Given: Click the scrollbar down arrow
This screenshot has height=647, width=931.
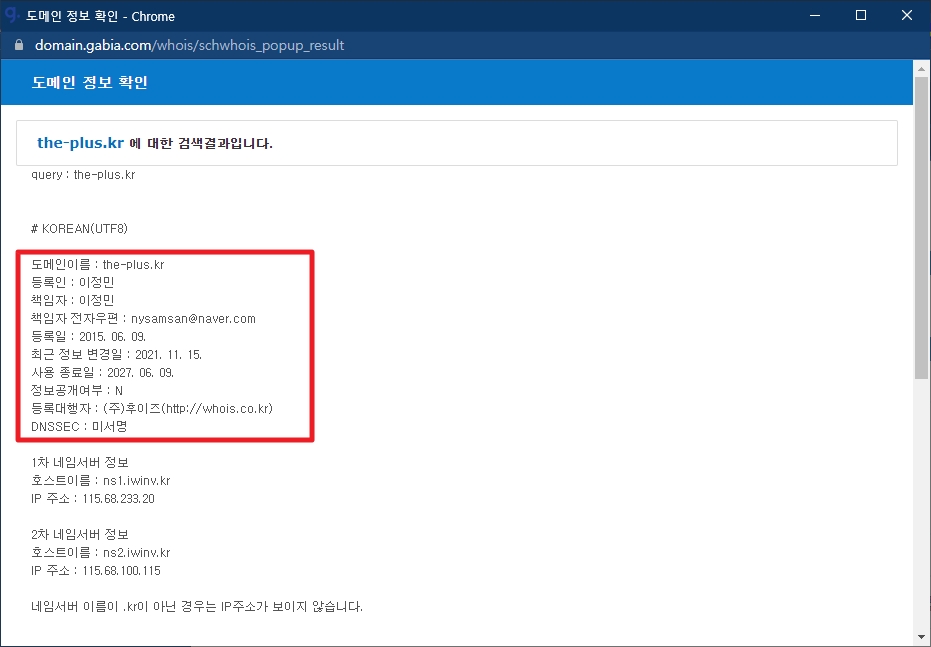Looking at the screenshot, I should click(922, 638).
